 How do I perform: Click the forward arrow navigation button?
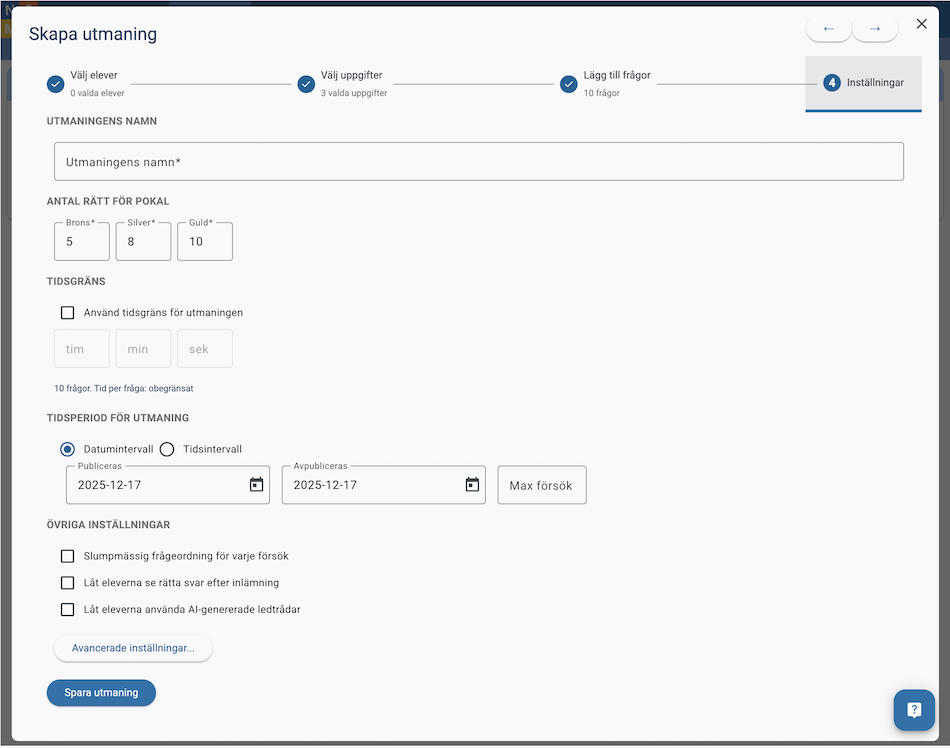(x=875, y=29)
